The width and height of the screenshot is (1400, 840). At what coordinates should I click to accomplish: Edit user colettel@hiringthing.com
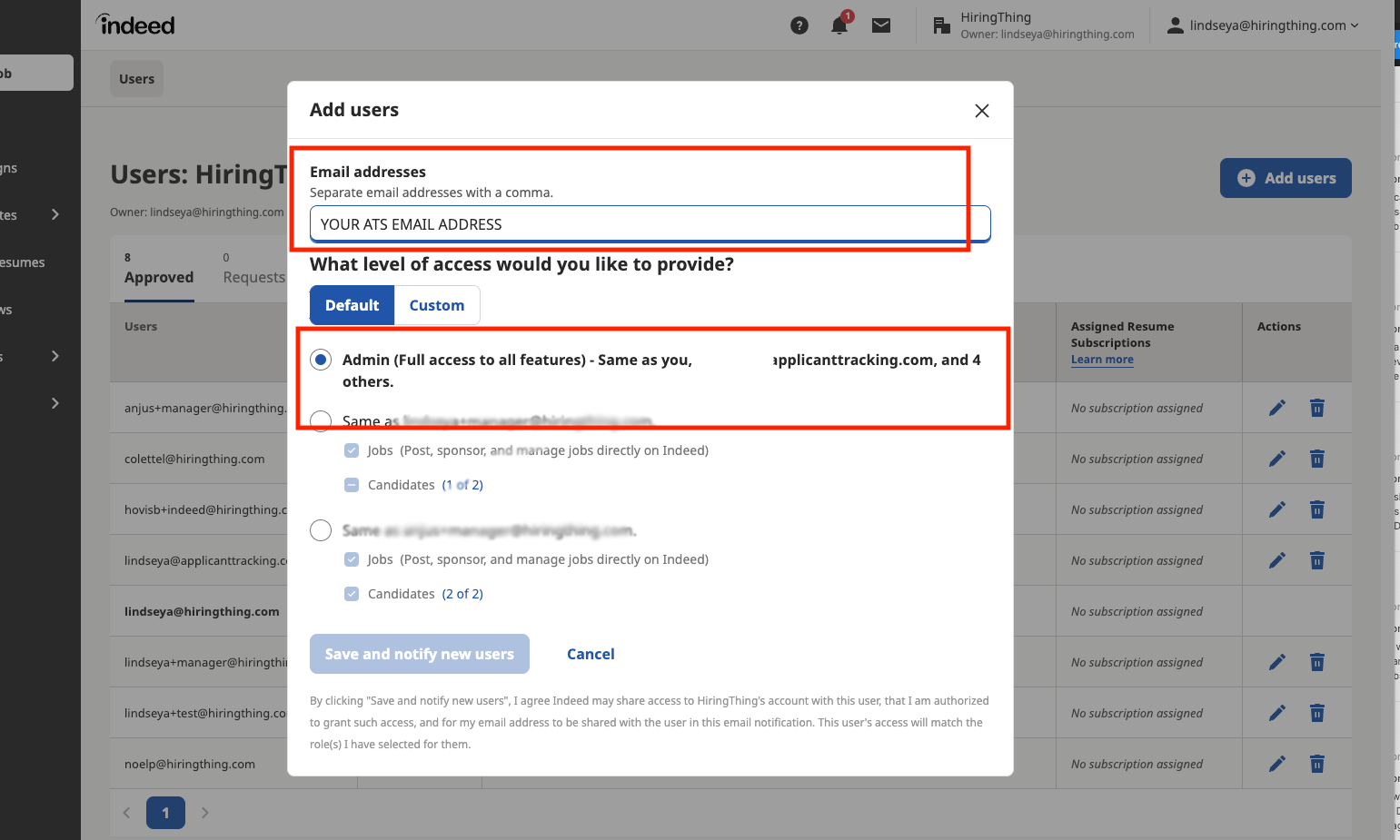pos(1277,459)
